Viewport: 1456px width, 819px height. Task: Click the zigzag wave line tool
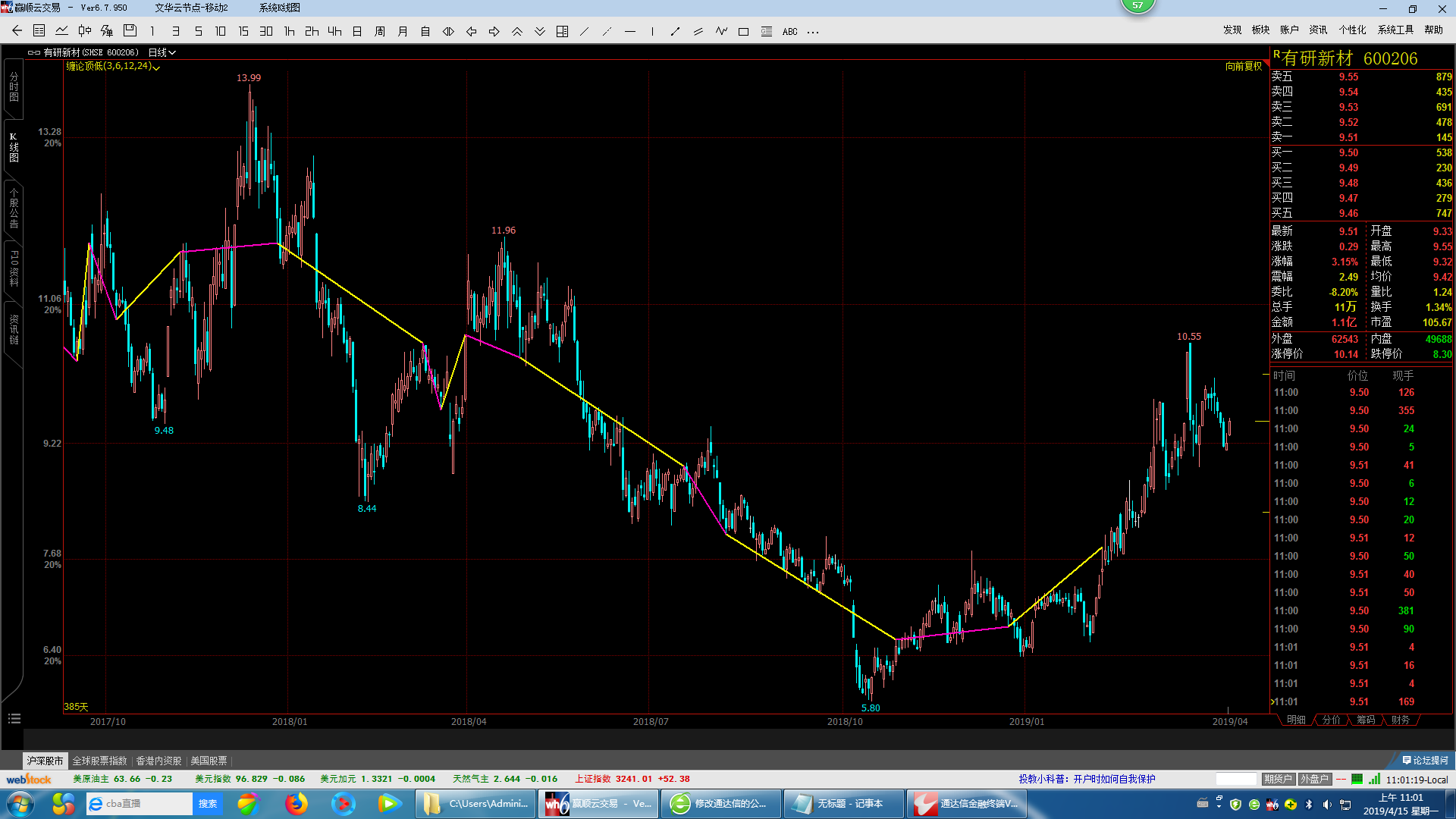[720, 31]
